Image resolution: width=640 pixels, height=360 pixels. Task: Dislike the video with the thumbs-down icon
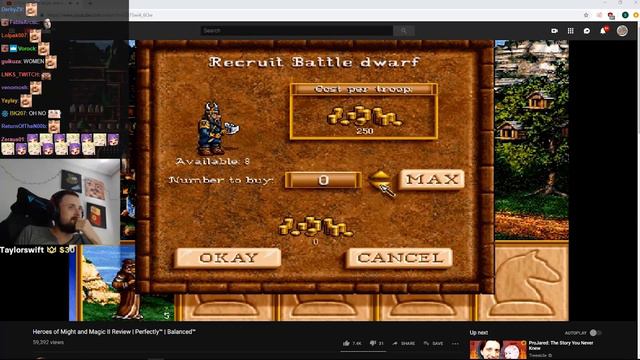373,343
